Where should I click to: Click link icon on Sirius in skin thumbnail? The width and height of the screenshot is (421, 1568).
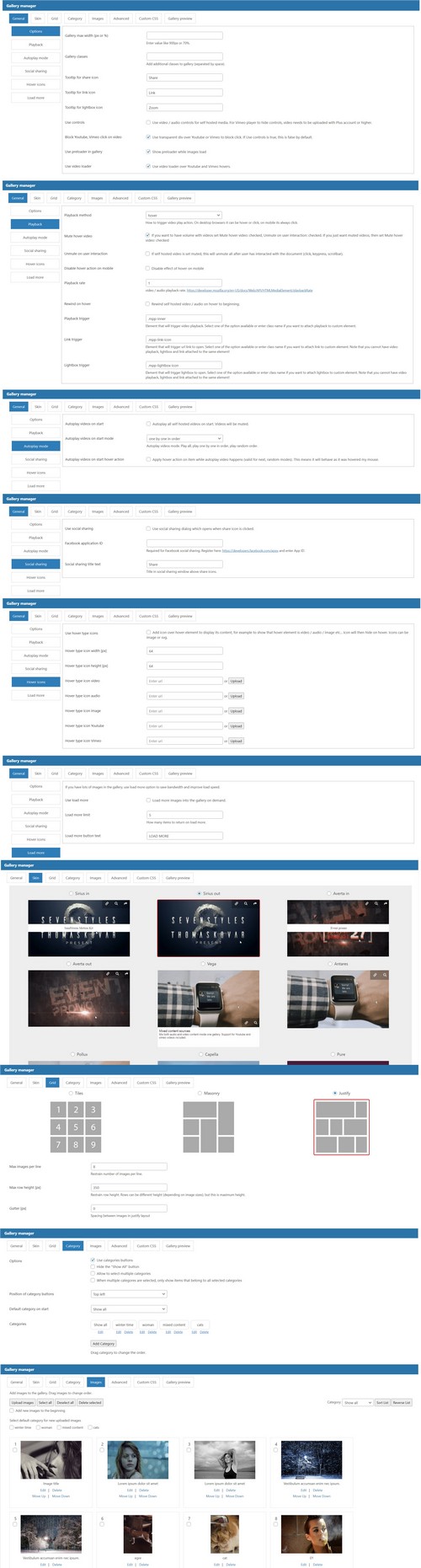coord(108,903)
